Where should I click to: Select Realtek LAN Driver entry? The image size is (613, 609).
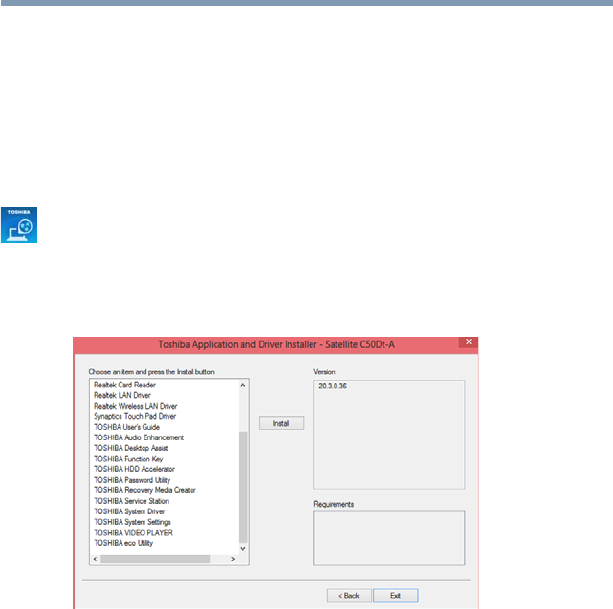coord(122,395)
